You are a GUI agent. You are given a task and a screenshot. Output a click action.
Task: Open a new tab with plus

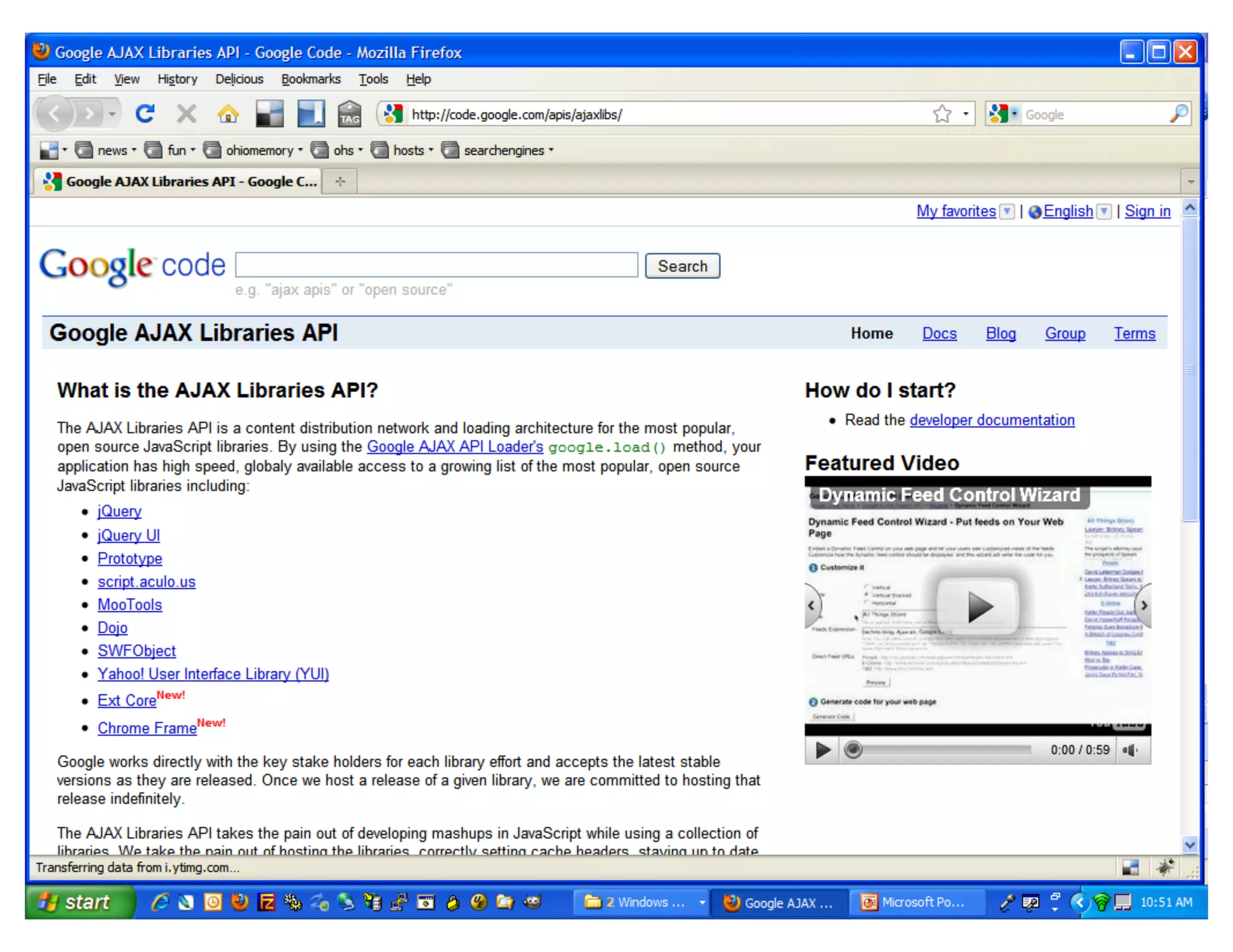click(340, 181)
